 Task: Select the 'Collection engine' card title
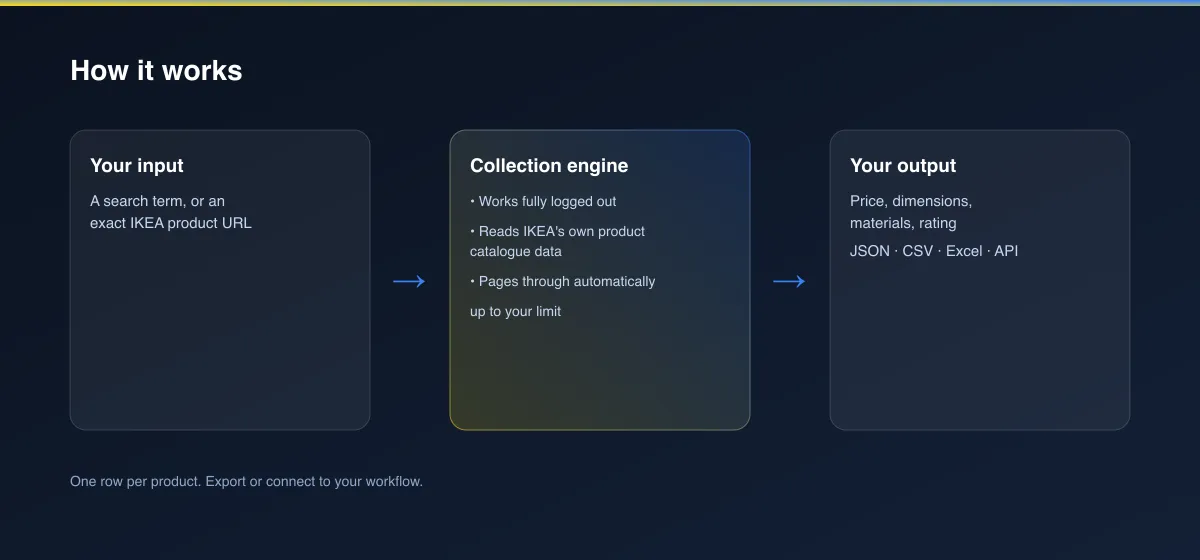point(549,166)
